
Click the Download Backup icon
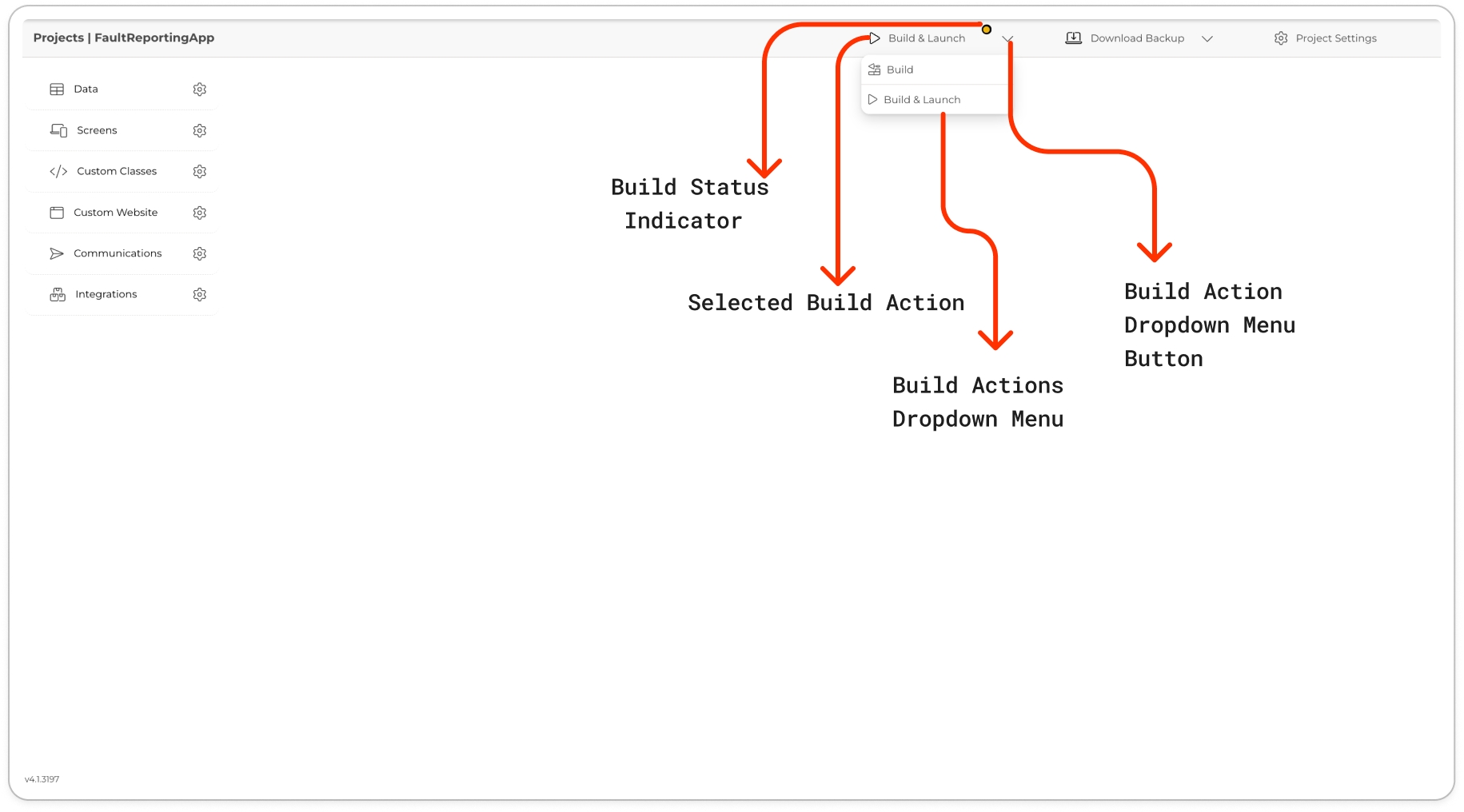pos(1073,38)
